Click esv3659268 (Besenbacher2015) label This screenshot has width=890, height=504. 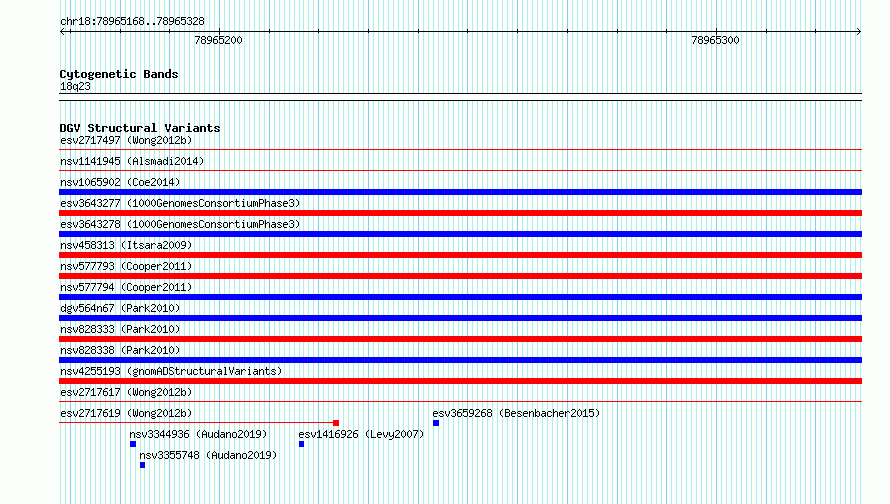pos(516,413)
